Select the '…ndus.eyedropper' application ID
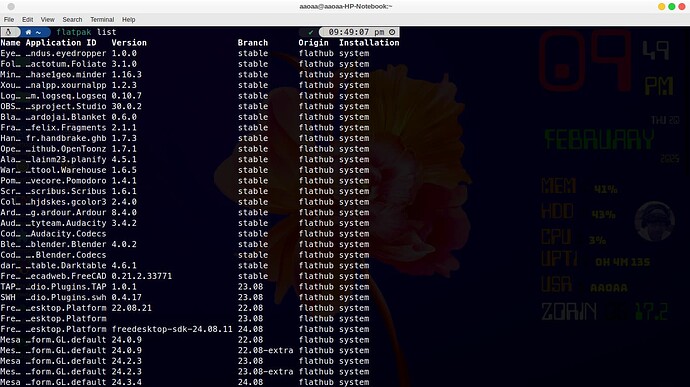690x387 pixels. [x=66, y=53]
